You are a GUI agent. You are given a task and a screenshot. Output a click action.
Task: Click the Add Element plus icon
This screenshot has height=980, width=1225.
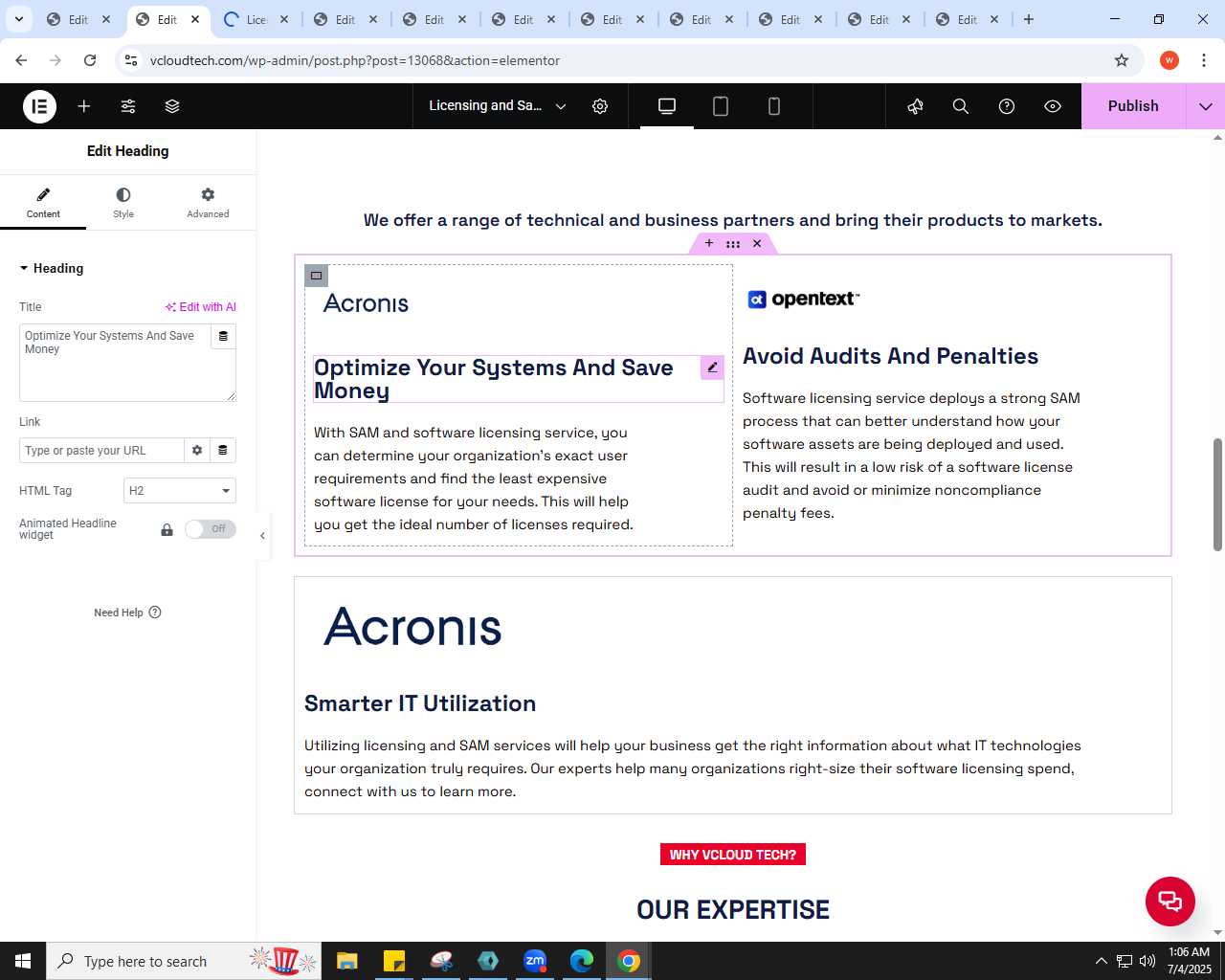84,106
